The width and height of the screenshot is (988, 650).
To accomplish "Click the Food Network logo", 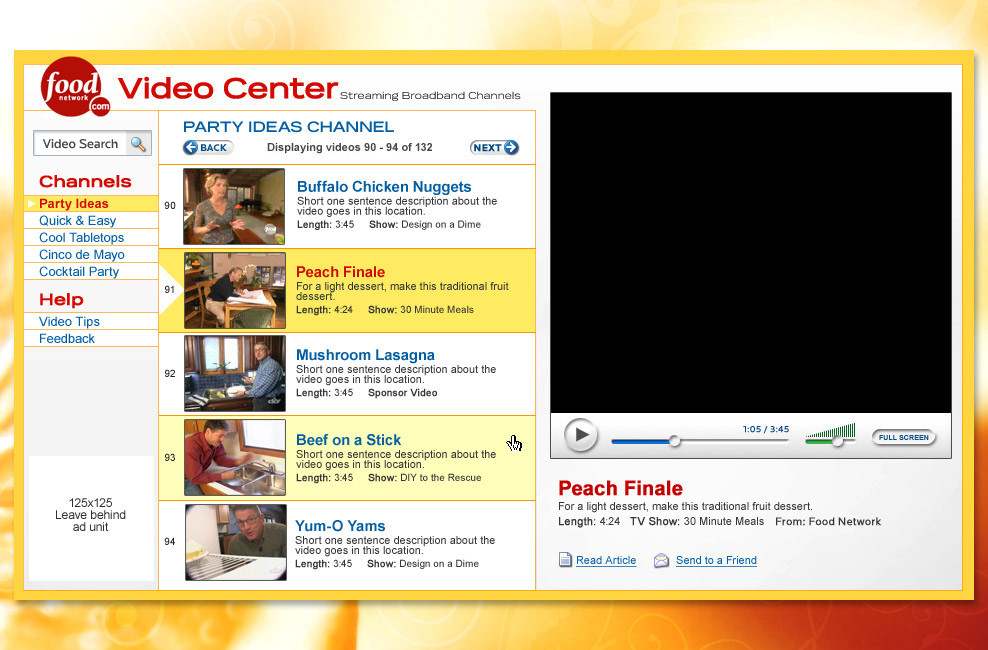I will pyautogui.click(x=74, y=87).
